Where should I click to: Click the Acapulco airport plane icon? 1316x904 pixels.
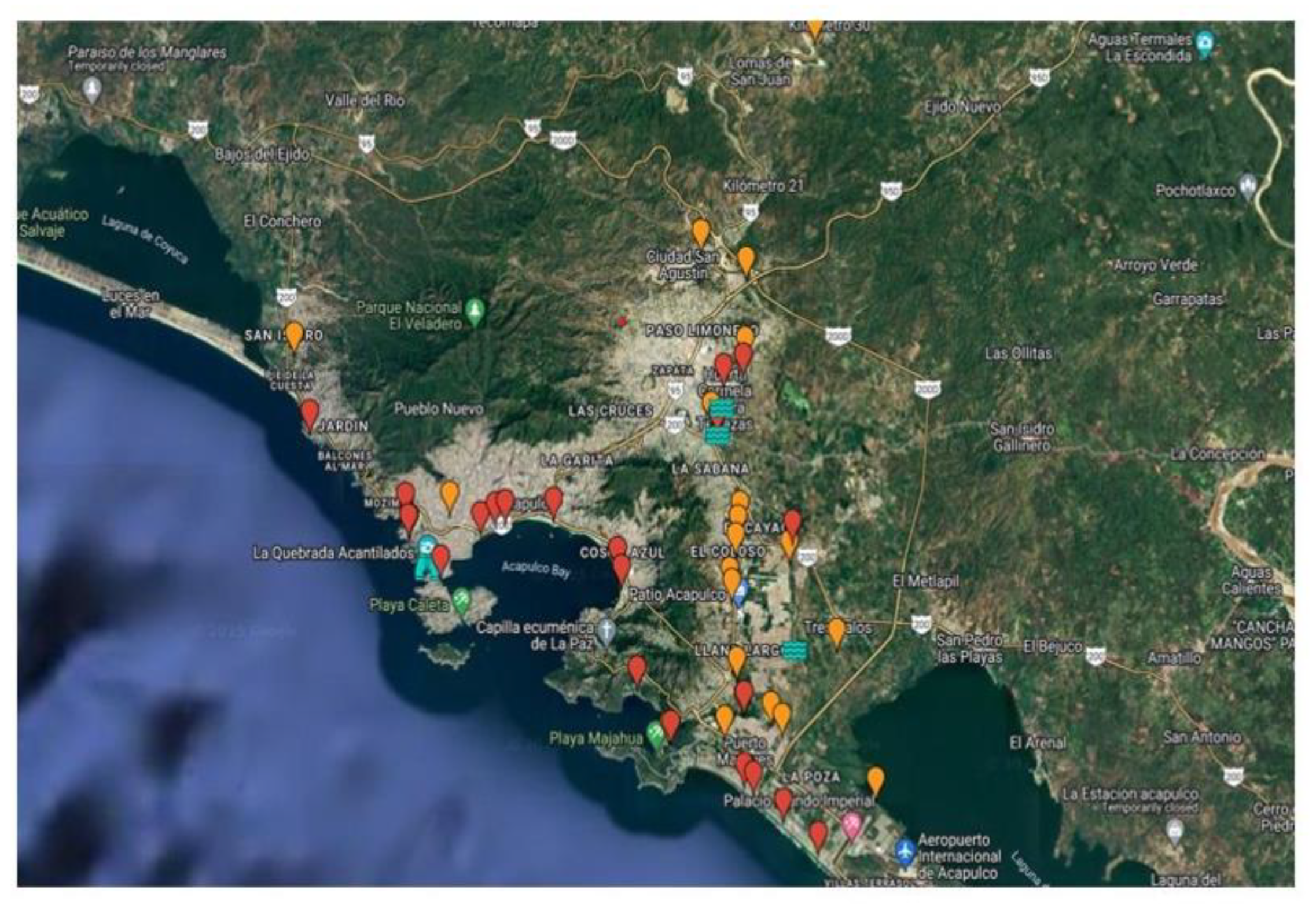point(905,851)
